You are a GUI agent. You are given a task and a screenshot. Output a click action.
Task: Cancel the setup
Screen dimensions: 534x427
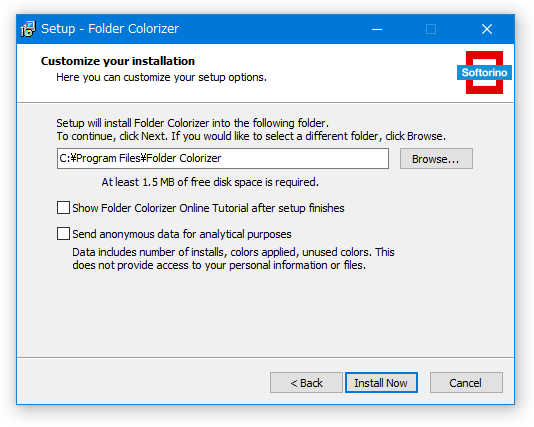466,382
